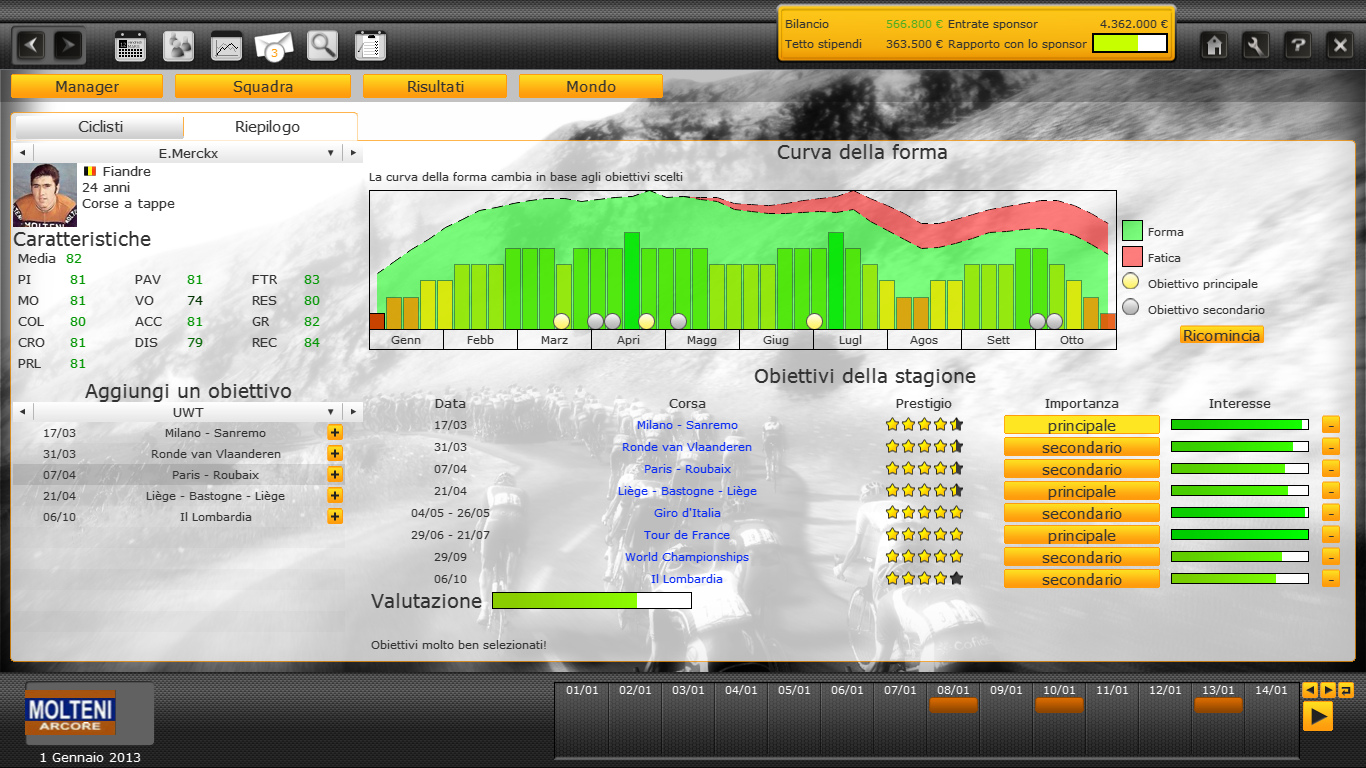The height and width of the screenshot is (768, 1366).
Task: Open the calendar icon in top toolbar
Action: pos(131,46)
